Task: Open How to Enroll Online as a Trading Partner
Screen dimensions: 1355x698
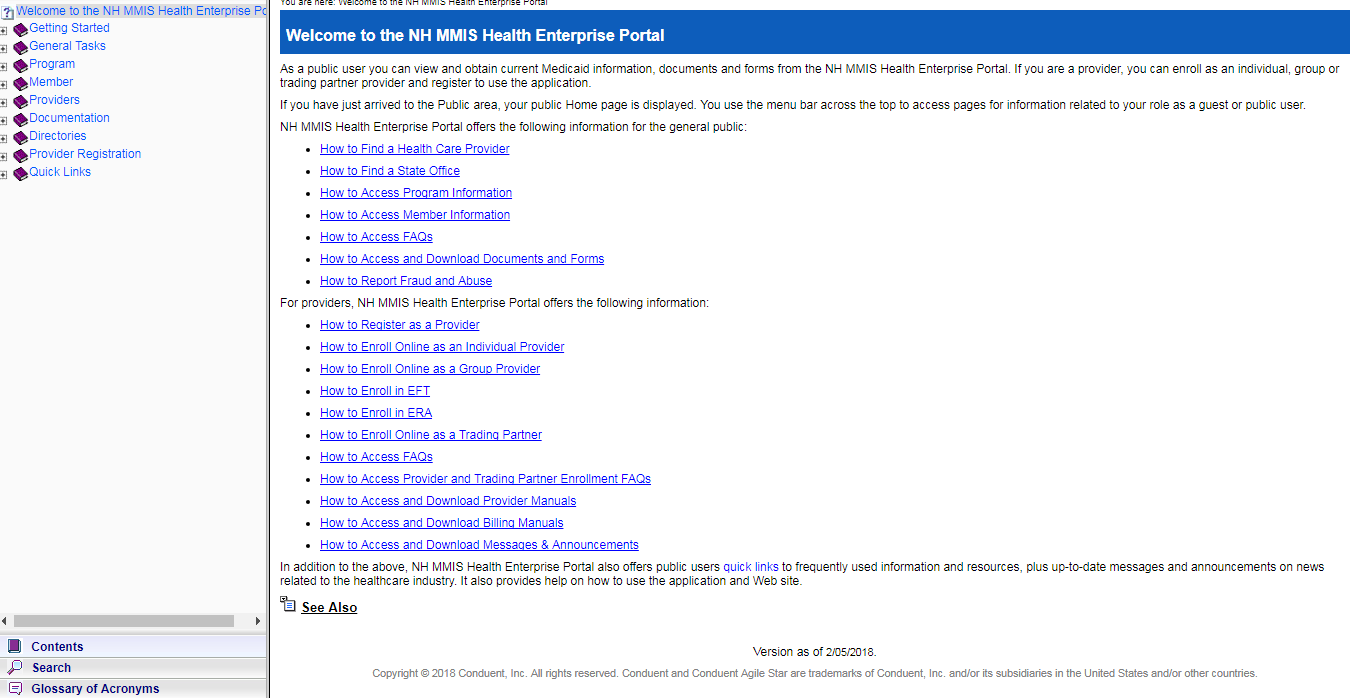Action: tap(431, 435)
